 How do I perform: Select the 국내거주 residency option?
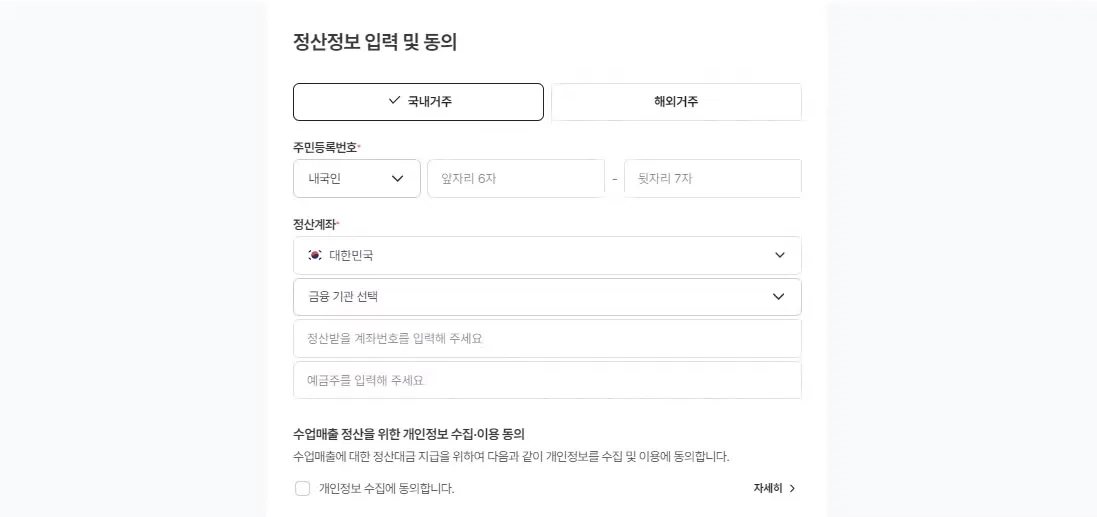418,102
